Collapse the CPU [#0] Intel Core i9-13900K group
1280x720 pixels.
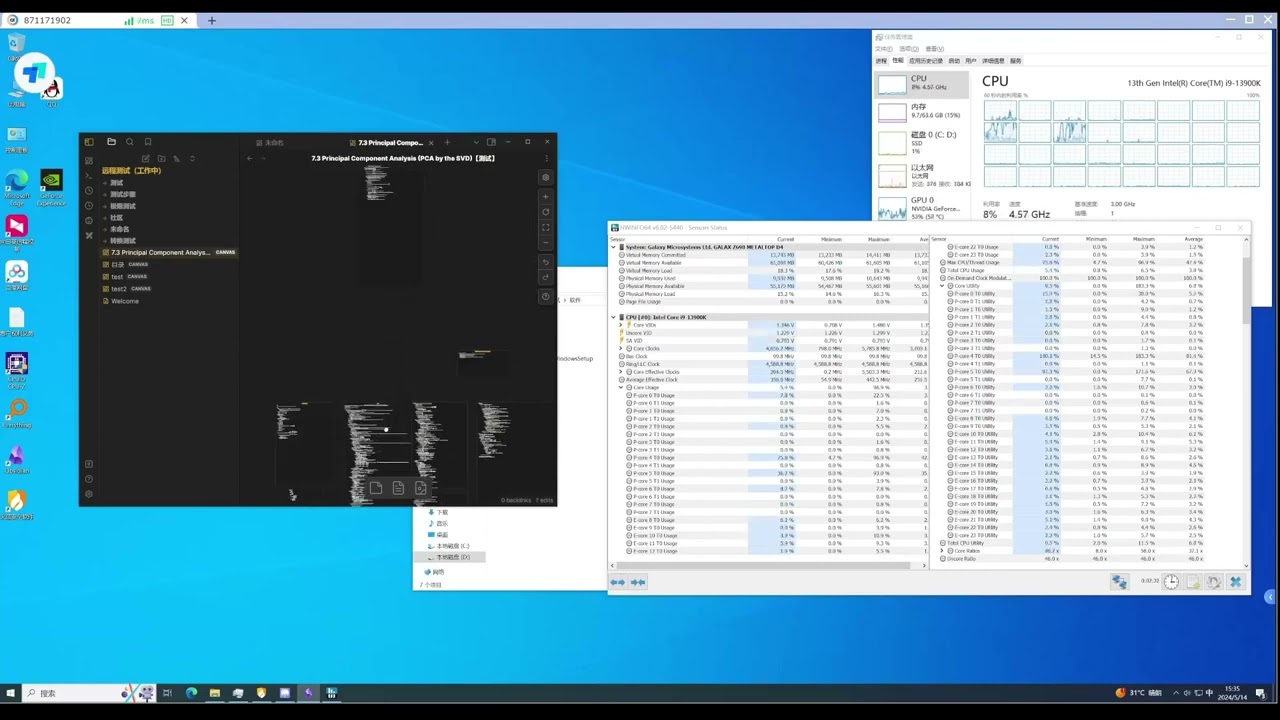[x=614, y=317]
